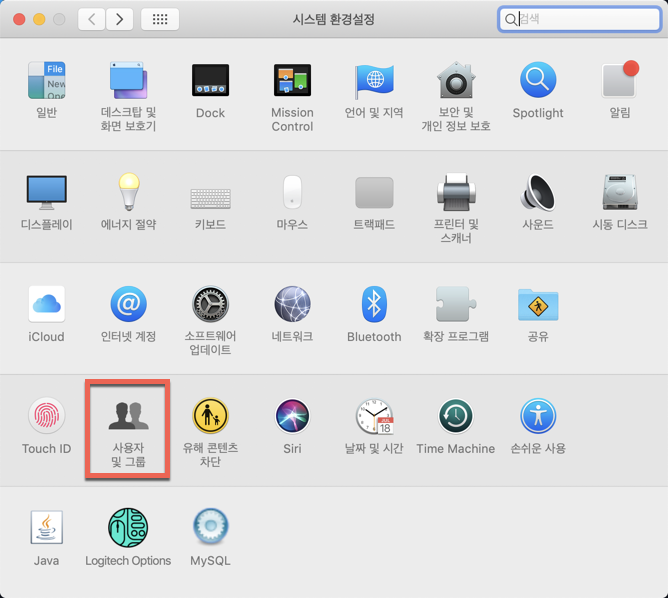
Task: Show all preferences with grid button
Action: pyautogui.click(x=160, y=19)
